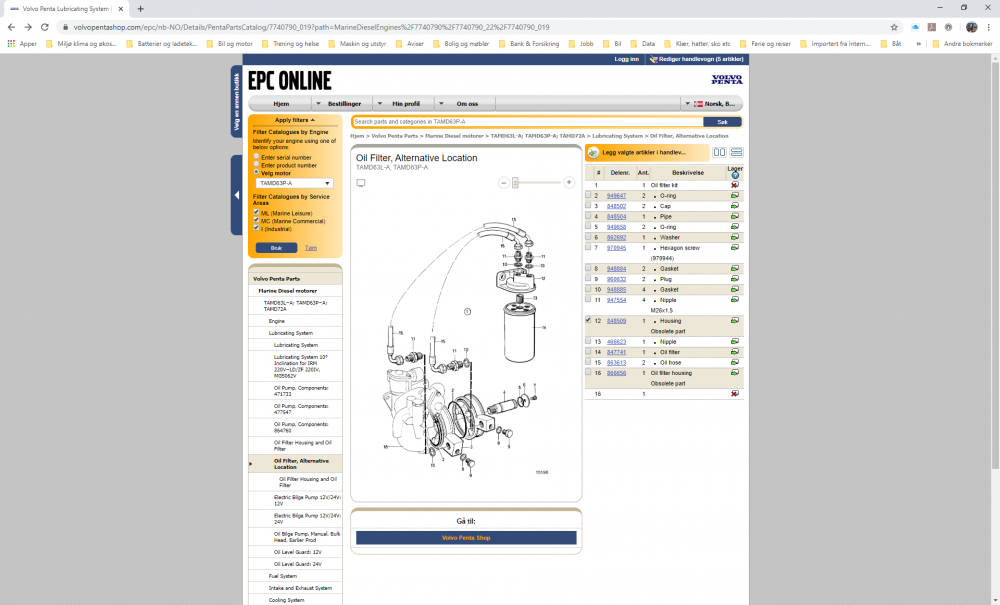The height and width of the screenshot is (605, 1000).
Task: Reload the page in the browser
Action: [45, 27]
